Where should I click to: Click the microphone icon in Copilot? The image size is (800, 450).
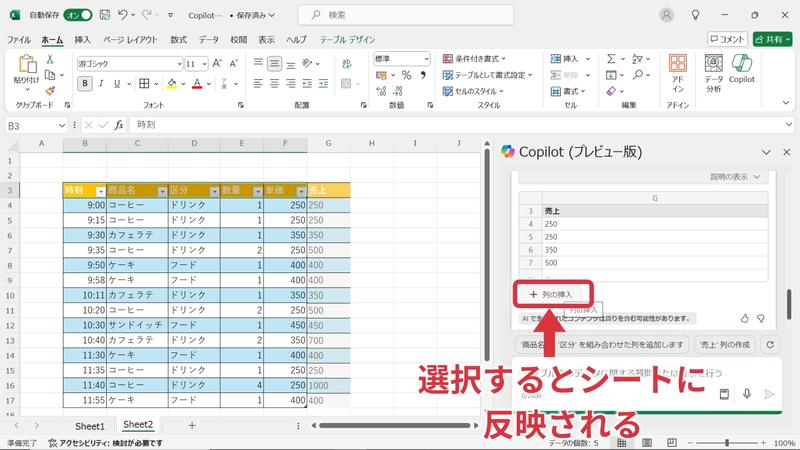[746, 394]
